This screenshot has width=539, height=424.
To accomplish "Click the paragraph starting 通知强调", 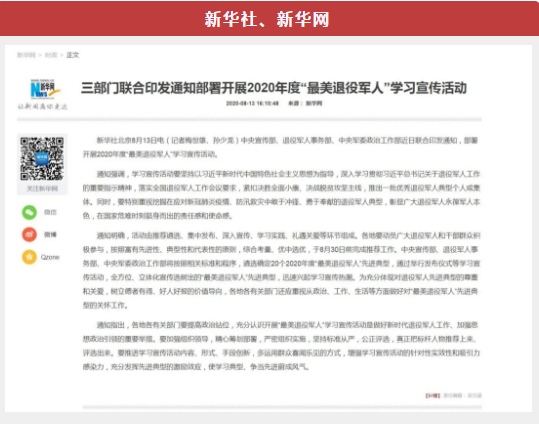I will (x=281, y=195).
